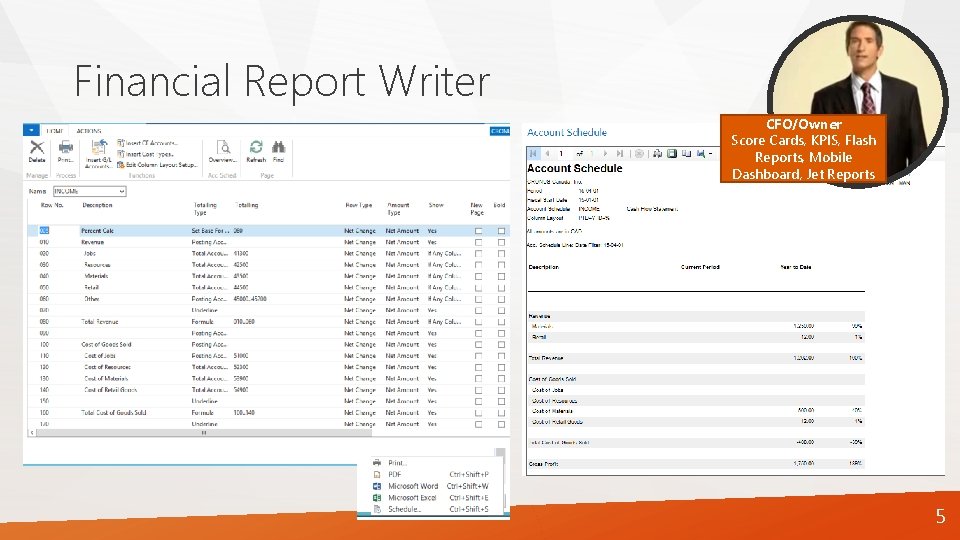Tick New Page checkbox for Cost of Goods Sold row
This screenshot has height=540, width=960.
pyautogui.click(x=478, y=345)
